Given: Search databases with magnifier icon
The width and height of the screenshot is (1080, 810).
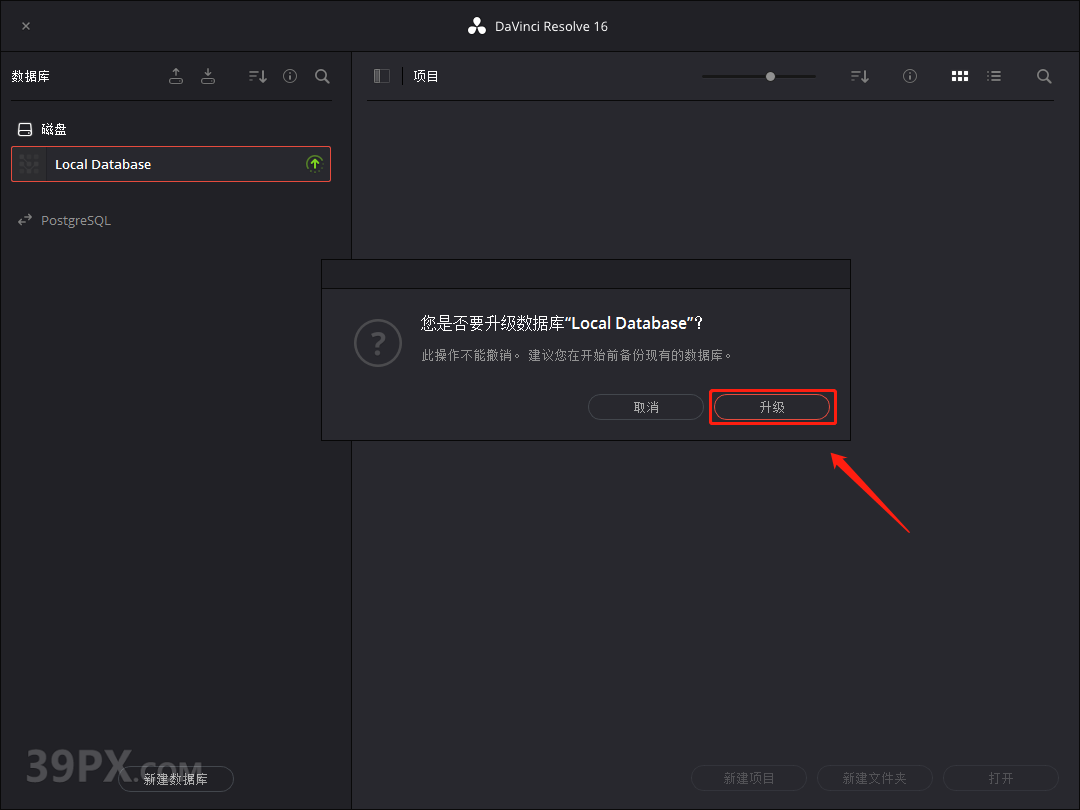Looking at the screenshot, I should [322, 76].
